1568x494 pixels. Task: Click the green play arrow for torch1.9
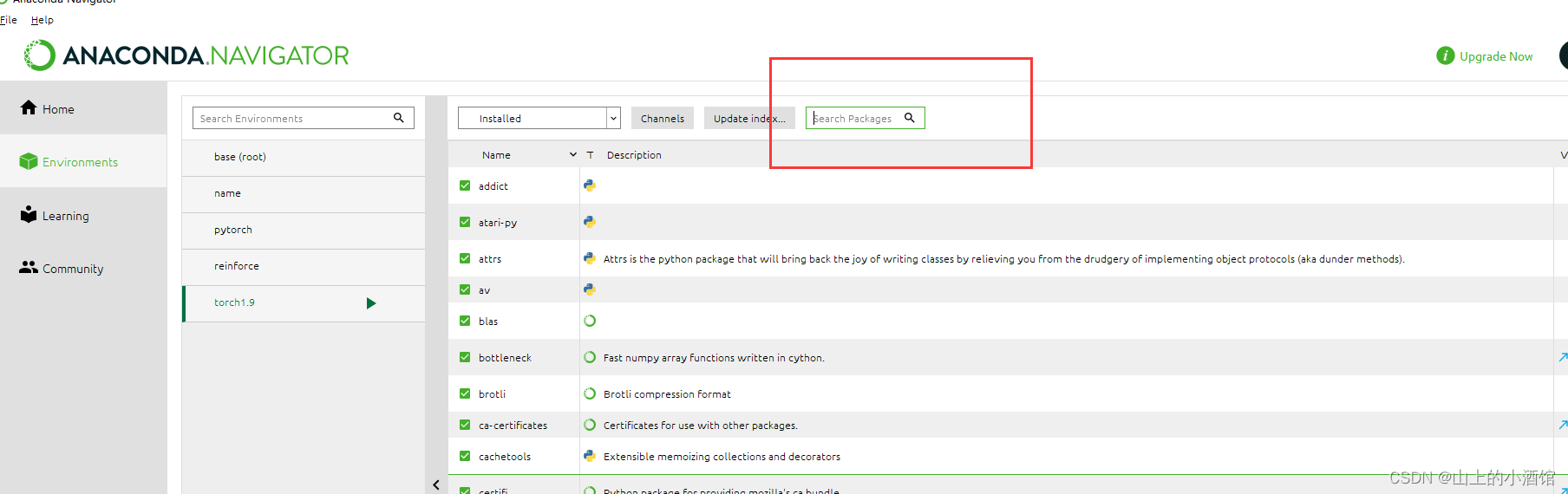coord(371,303)
